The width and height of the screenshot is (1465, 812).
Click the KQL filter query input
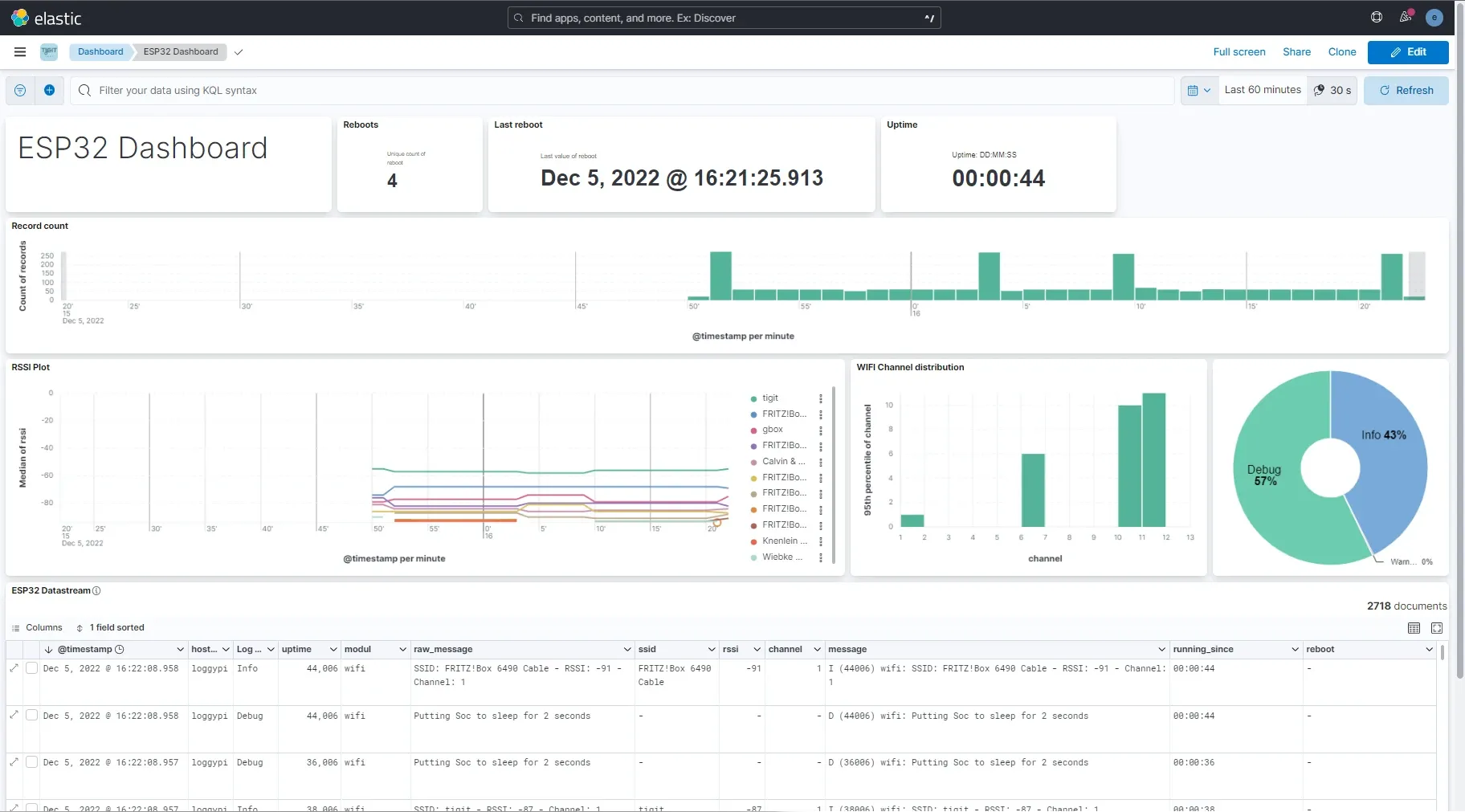622,91
